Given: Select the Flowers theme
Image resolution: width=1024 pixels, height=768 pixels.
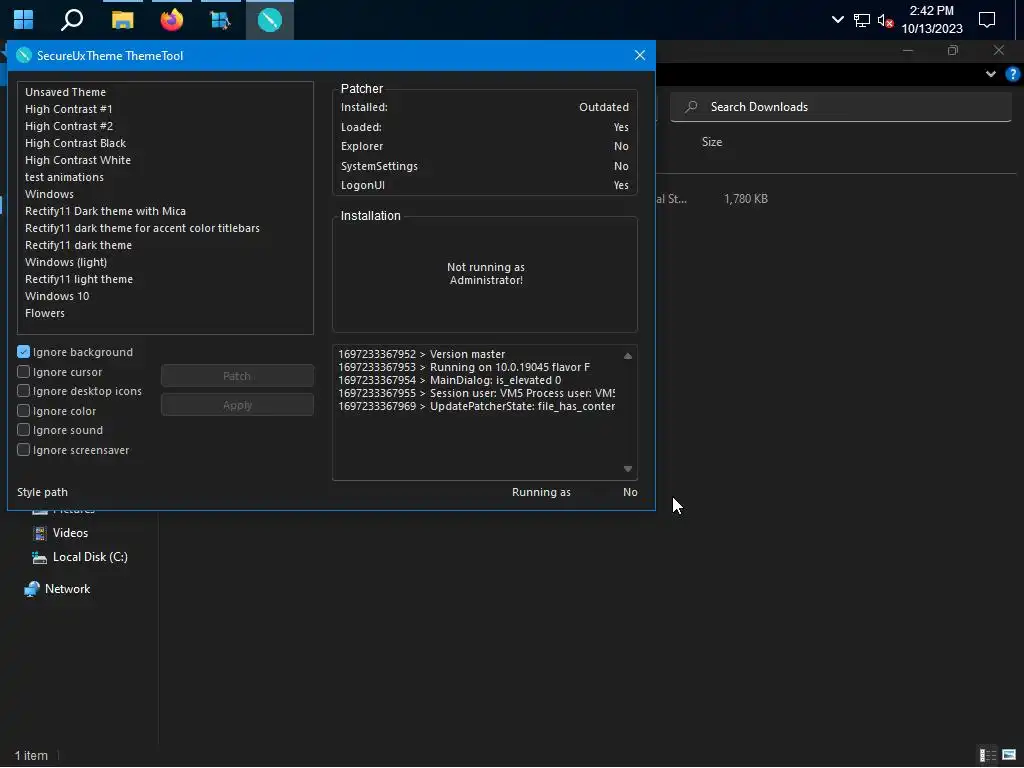Looking at the screenshot, I should 44,313.
